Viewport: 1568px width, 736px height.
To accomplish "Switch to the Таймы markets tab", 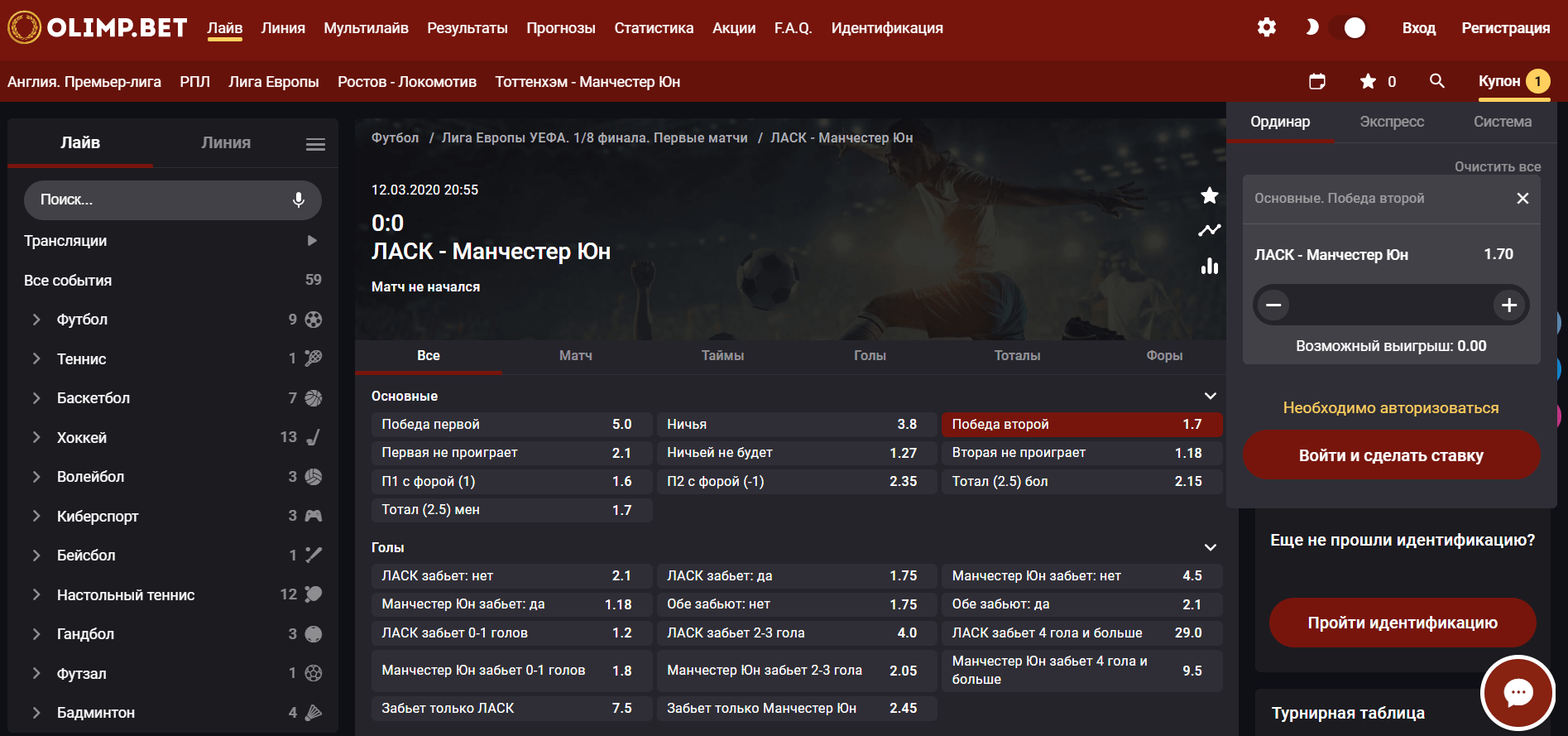I will (722, 356).
